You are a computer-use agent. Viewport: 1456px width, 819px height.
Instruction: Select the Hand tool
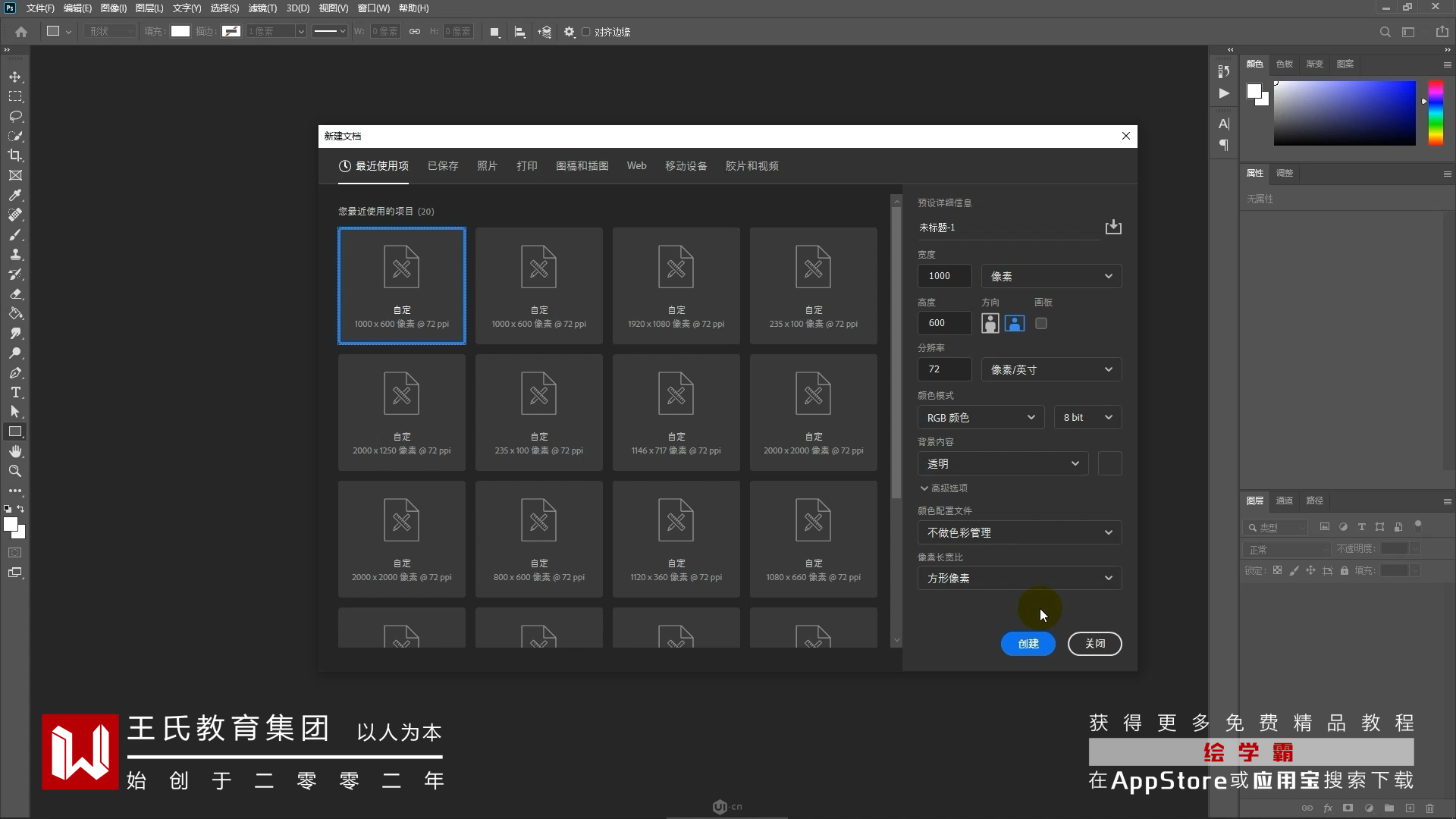tap(15, 452)
